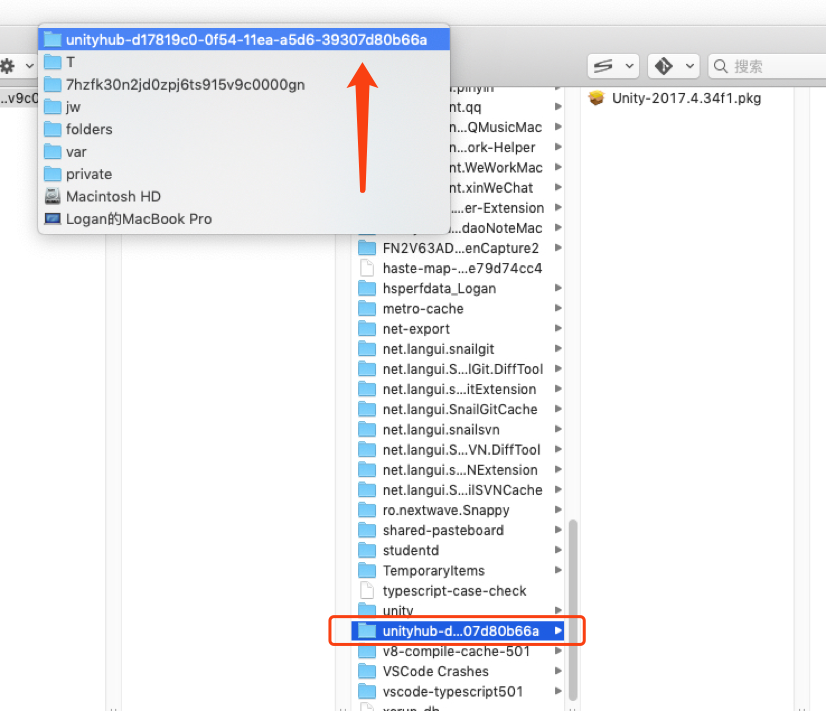The height and width of the screenshot is (711, 826).
Task: Click the VSCode Crashes folder icon
Action: 367,671
